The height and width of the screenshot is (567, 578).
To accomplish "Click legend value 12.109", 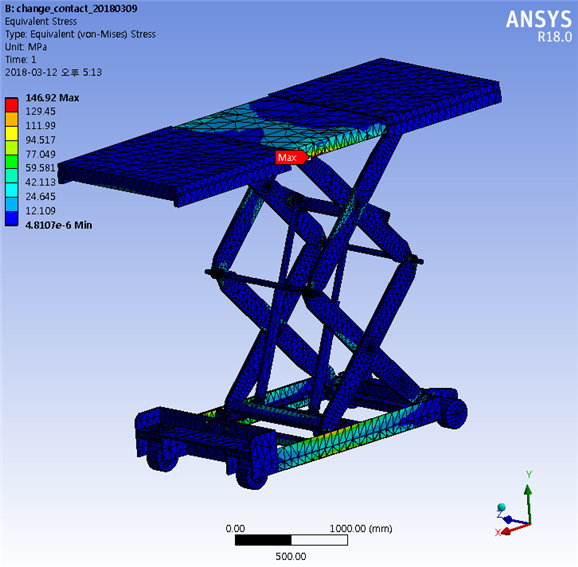I will [40, 211].
